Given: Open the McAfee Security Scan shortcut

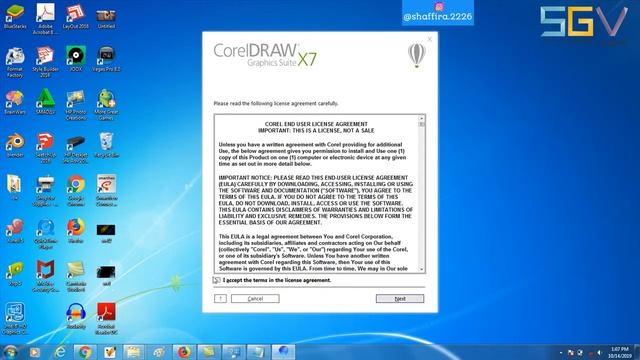Looking at the screenshot, I should [x=45, y=276].
